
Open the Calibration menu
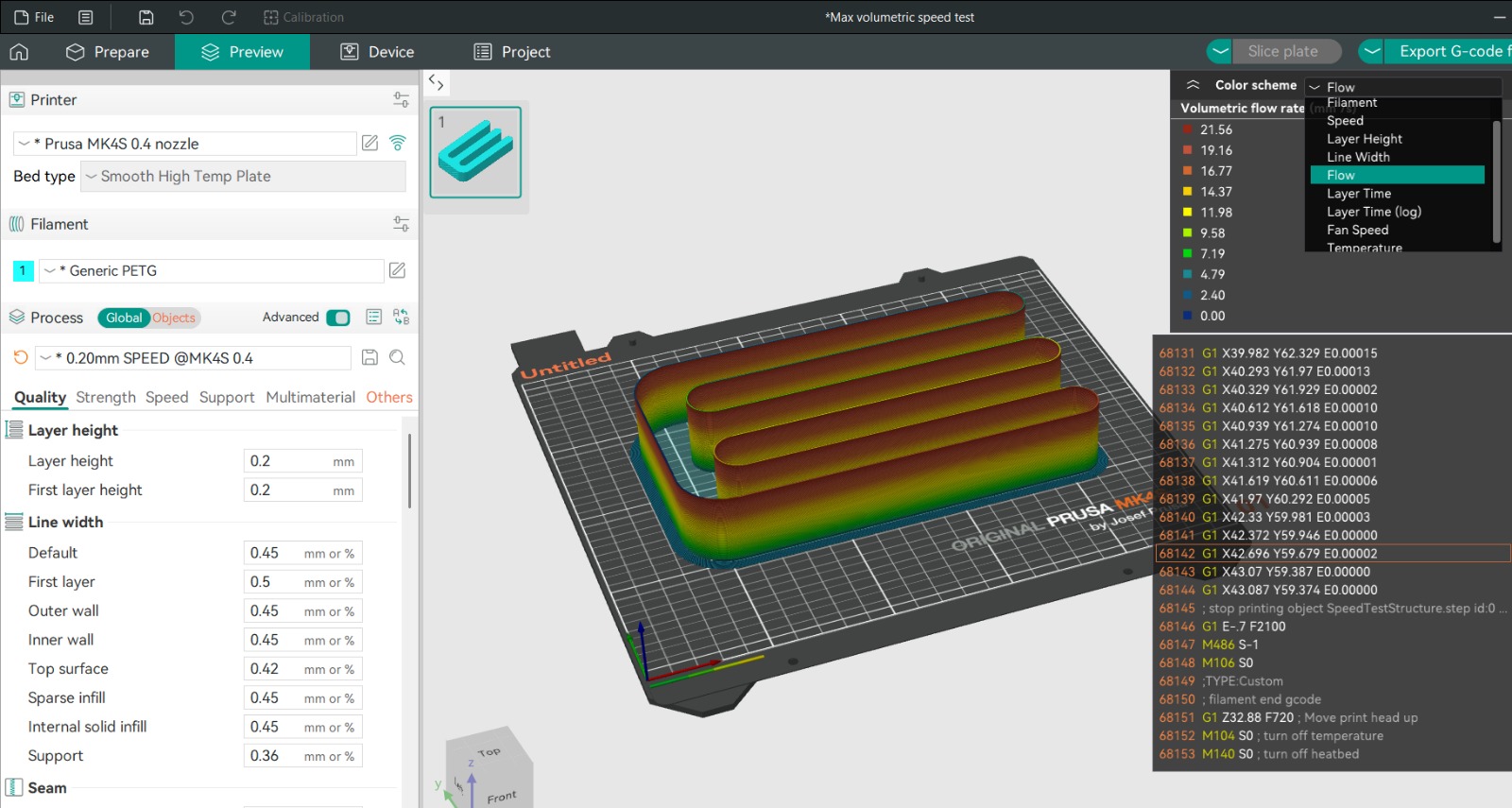303,17
